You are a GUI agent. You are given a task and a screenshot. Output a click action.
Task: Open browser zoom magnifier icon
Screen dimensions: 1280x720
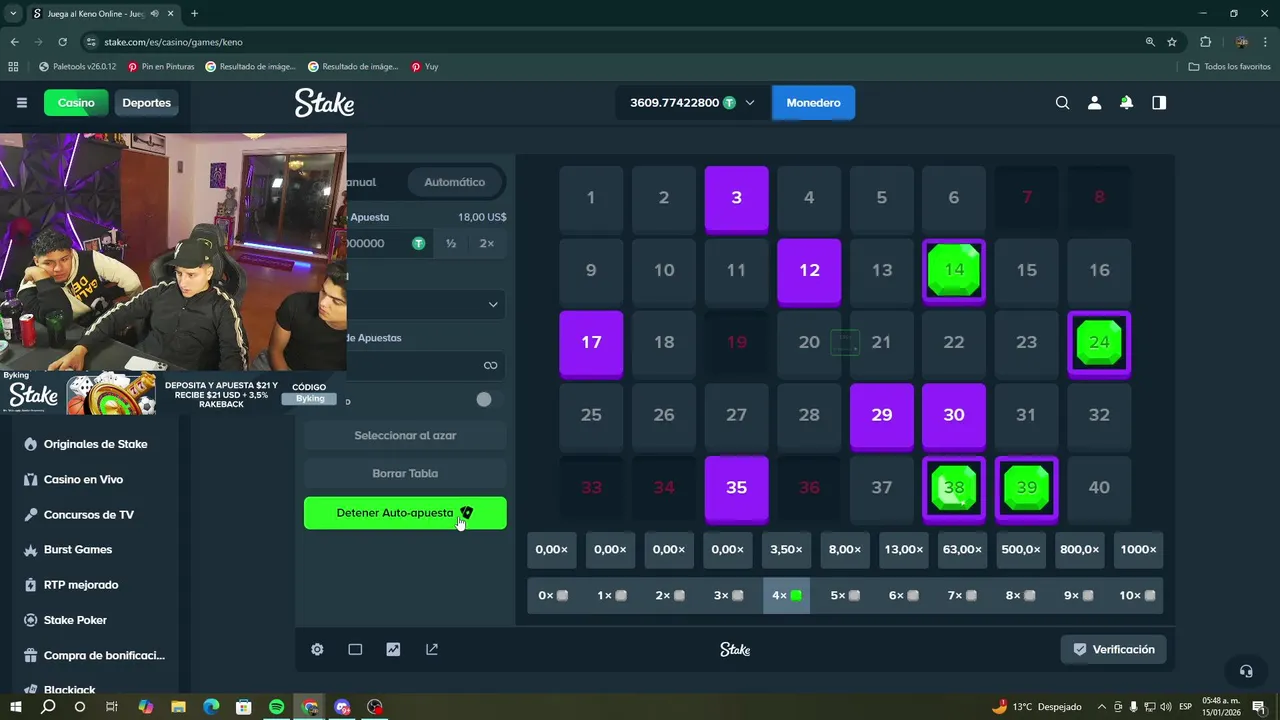pos(1150,42)
